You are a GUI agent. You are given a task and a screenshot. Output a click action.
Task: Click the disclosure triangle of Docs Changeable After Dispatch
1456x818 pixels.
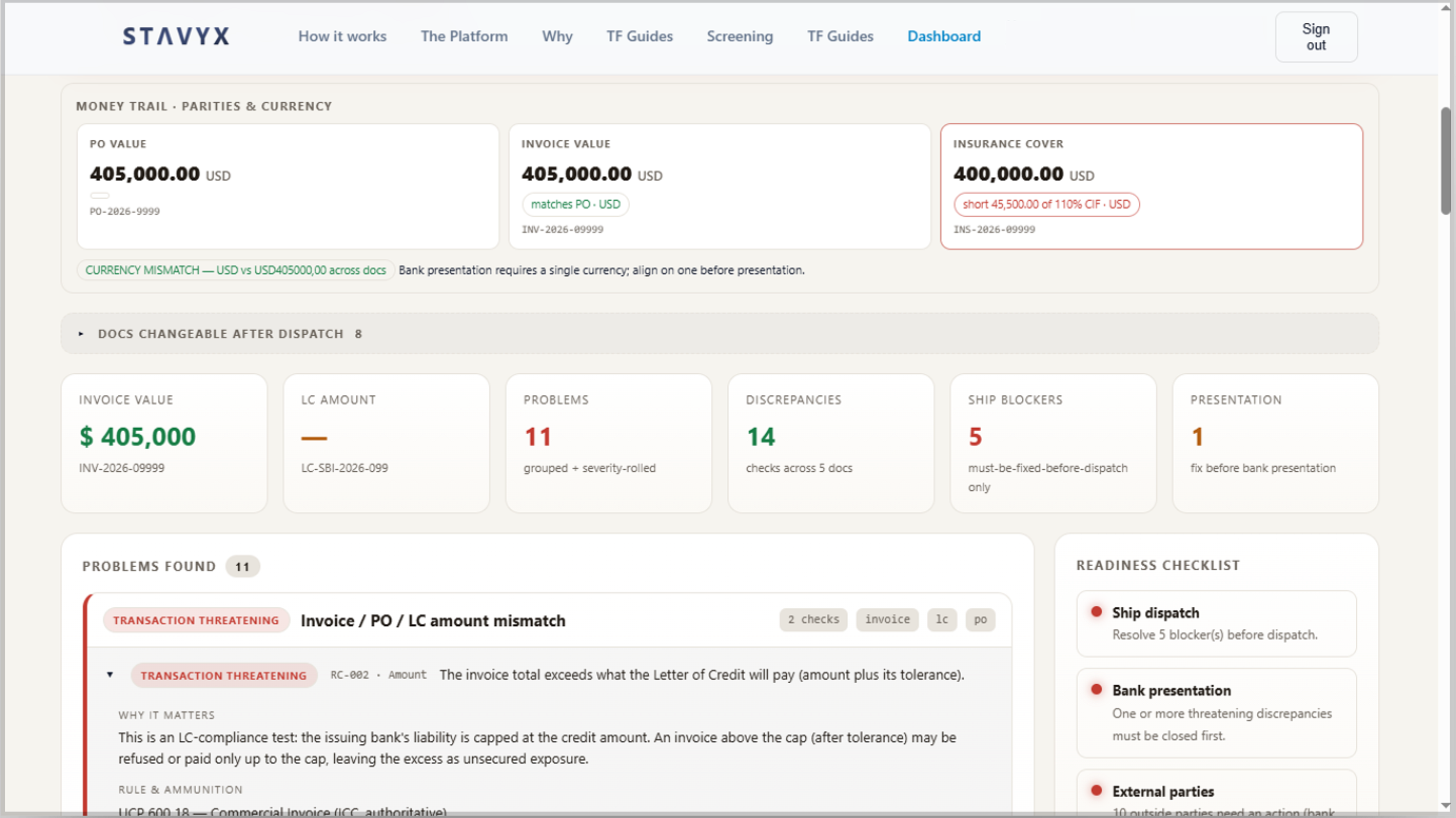click(x=81, y=334)
